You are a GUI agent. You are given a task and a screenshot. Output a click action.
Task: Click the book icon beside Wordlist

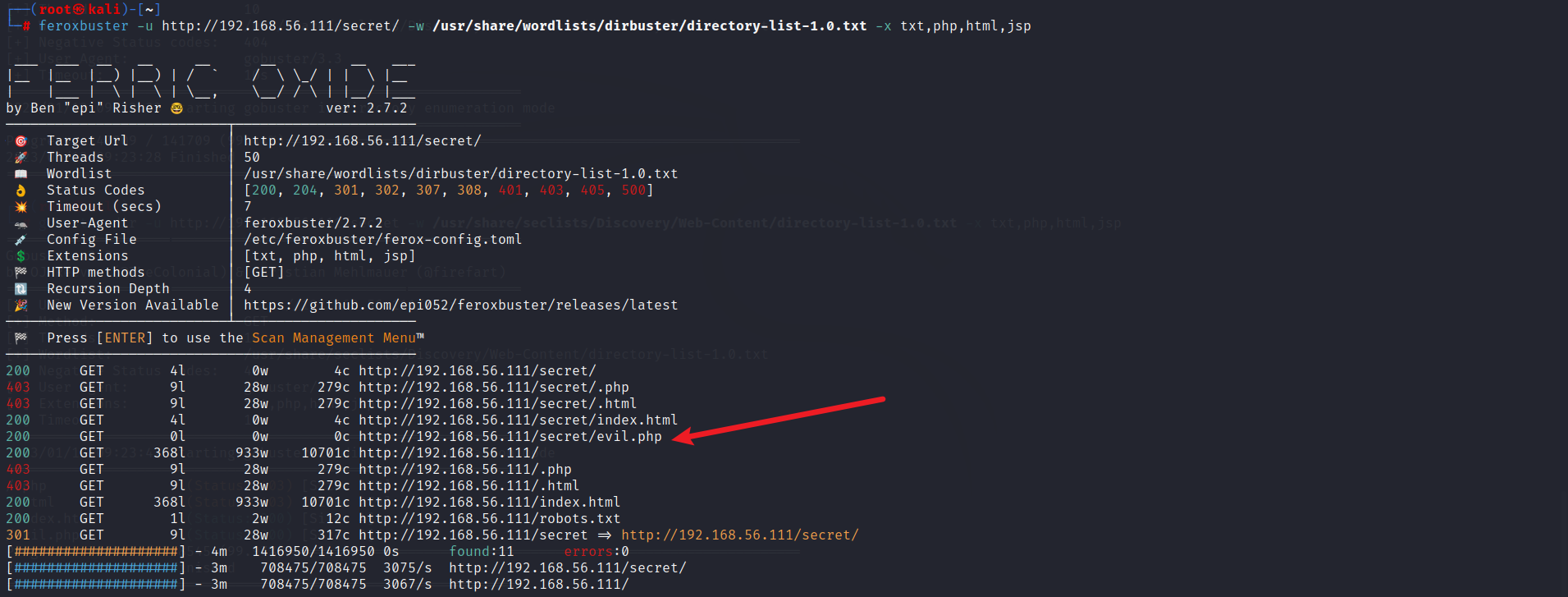click(x=21, y=174)
